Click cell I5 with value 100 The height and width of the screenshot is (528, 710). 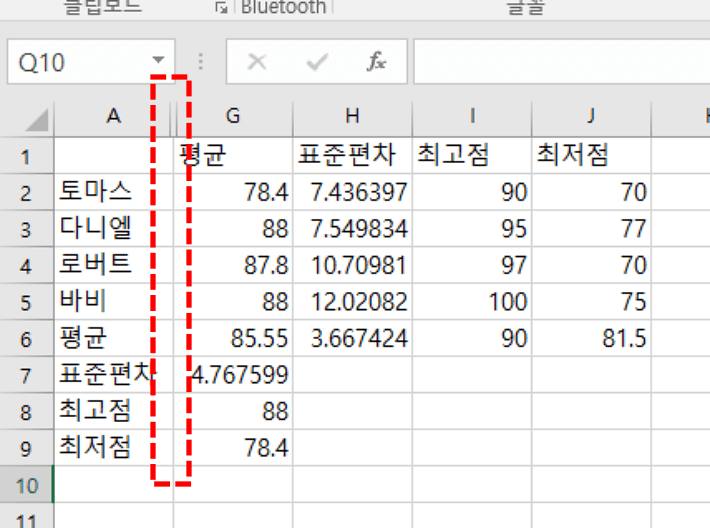pos(472,302)
